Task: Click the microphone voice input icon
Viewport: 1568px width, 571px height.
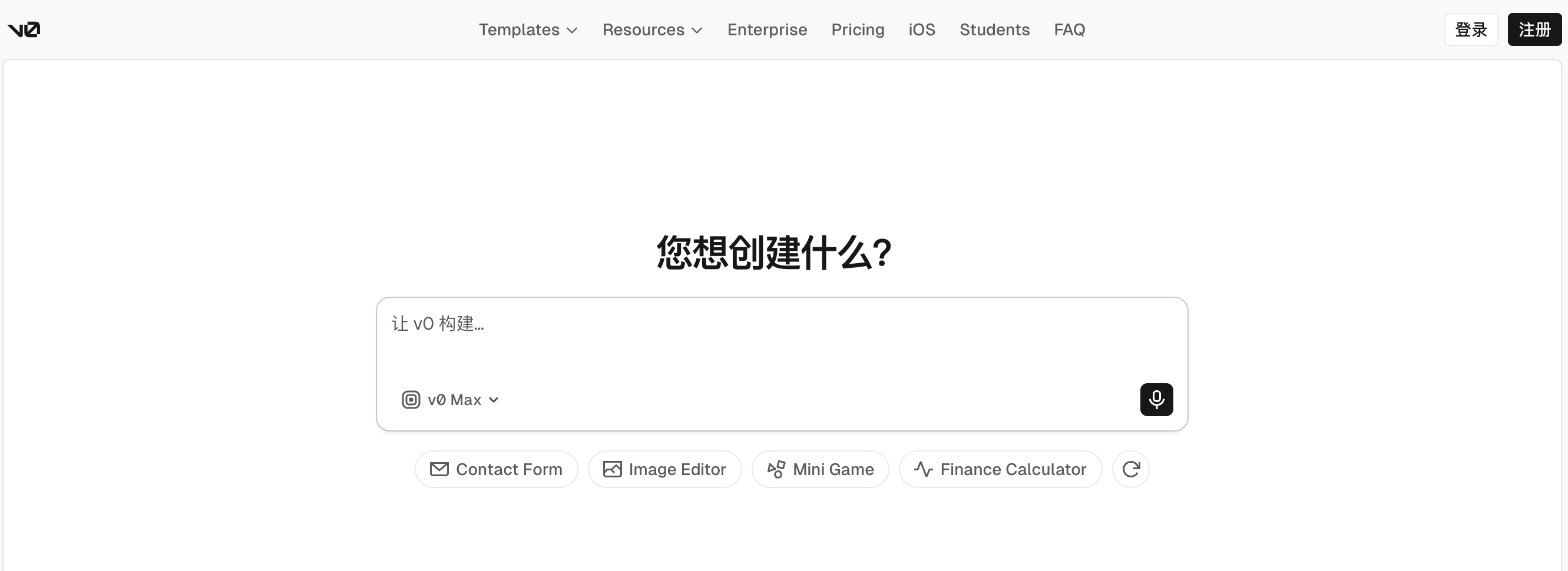Action: 1156,400
